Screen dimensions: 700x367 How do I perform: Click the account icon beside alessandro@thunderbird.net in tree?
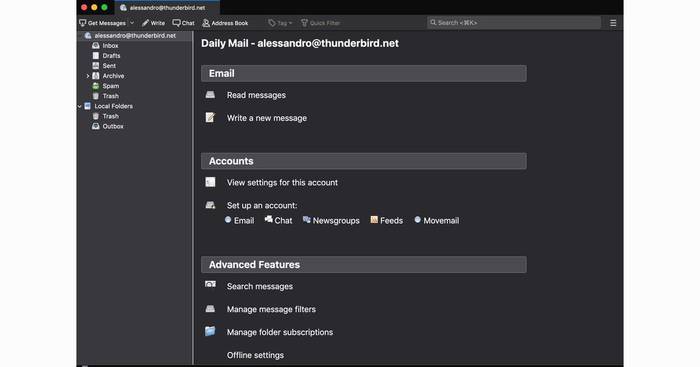(x=88, y=36)
